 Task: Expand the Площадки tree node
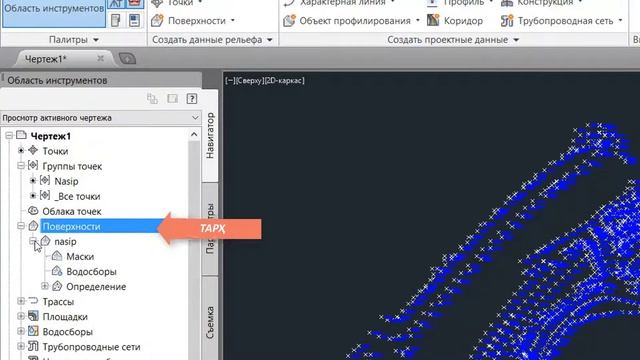(x=21, y=316)
